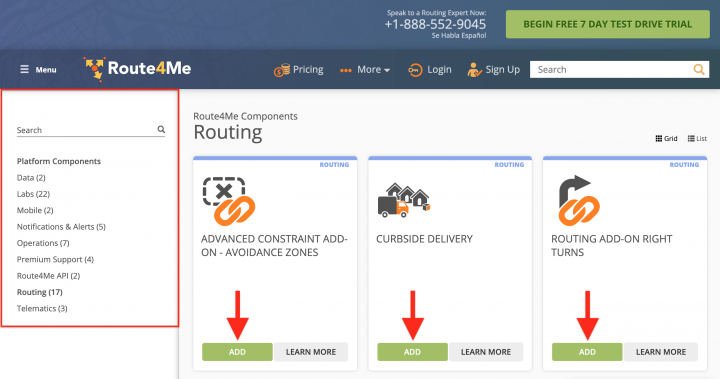
Task: Click the Pricing coins icon
Action: (x=281, y=70)
